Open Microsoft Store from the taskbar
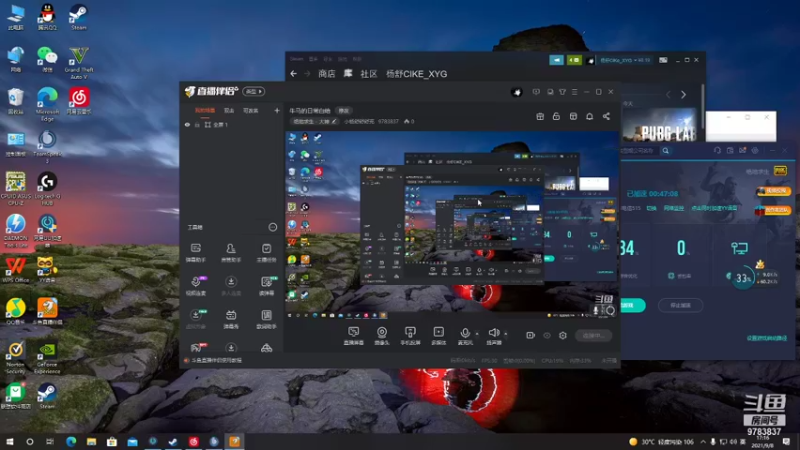Viewport: 800px width, 450px height. click(112, 441)
